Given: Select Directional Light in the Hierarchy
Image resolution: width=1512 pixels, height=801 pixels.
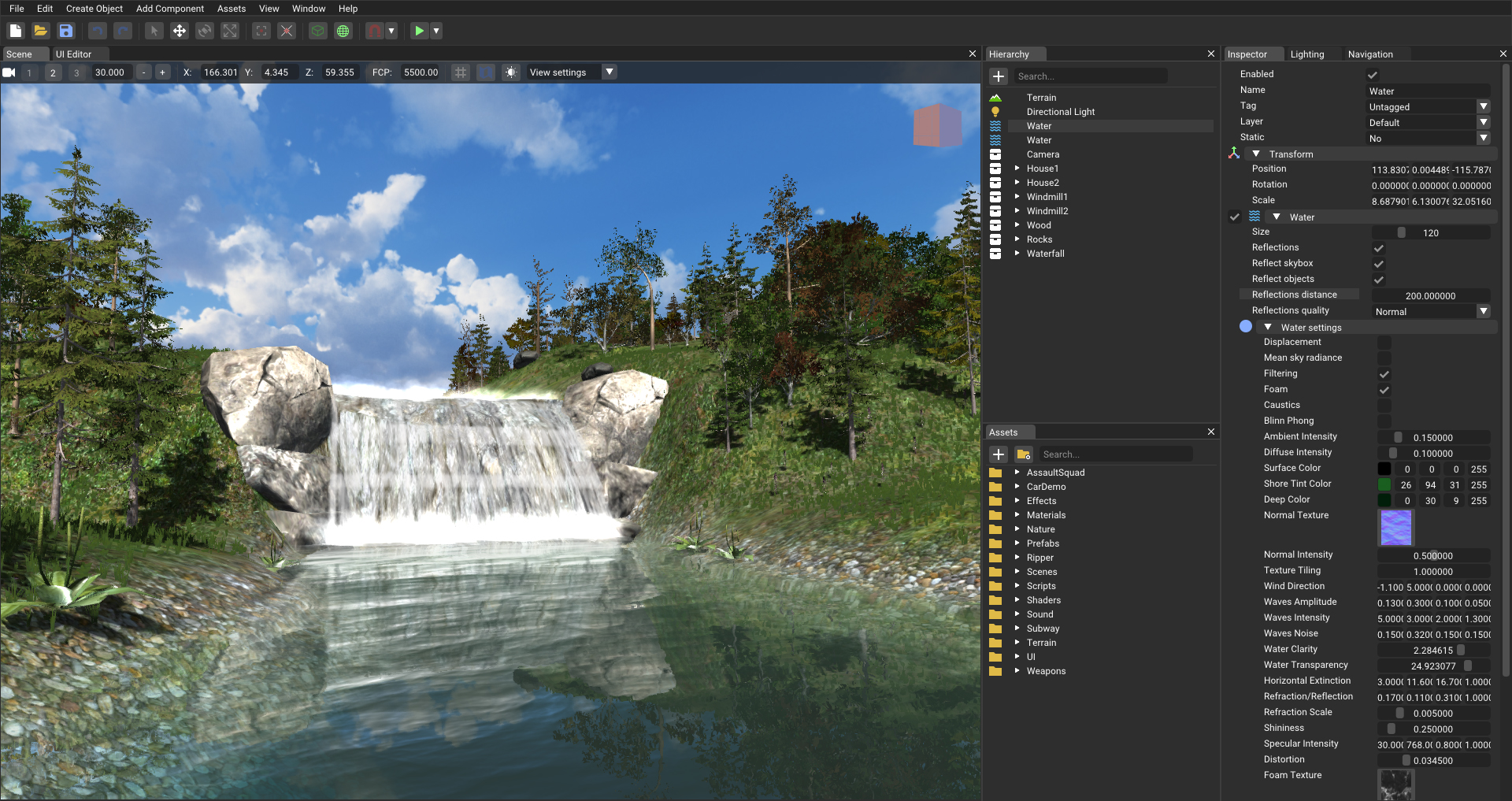Looking at the screenshot, I should pos(1060,112).
